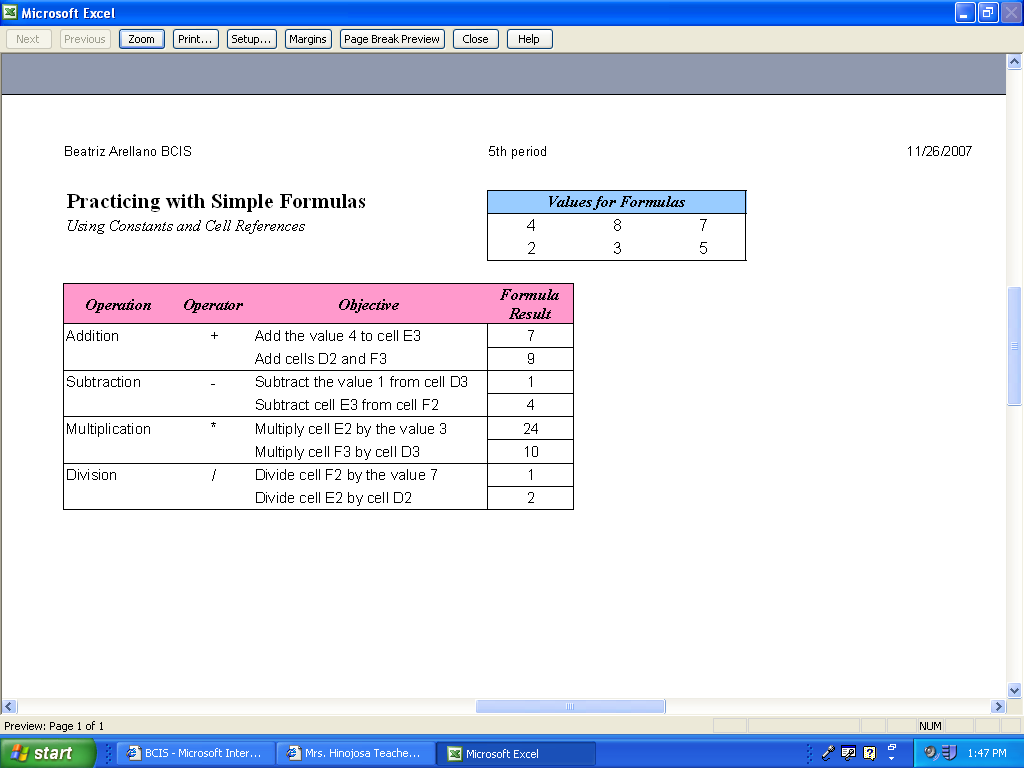Screen dimensions: 1024x768
Task: Click the value 8 in Values for Formulas
Action: pyautogui.click(x=617, y=226)
